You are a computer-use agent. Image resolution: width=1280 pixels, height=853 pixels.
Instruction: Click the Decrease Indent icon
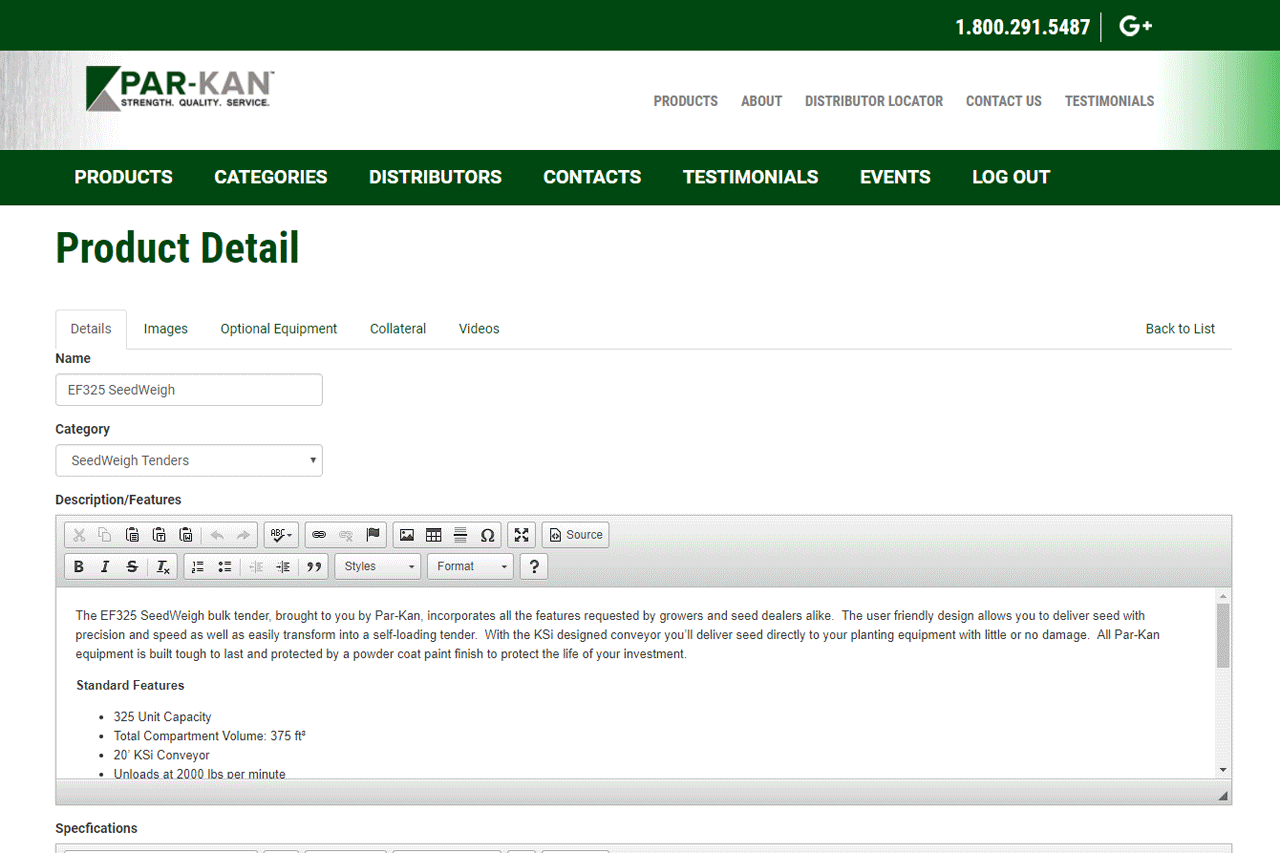pos(256,567)
